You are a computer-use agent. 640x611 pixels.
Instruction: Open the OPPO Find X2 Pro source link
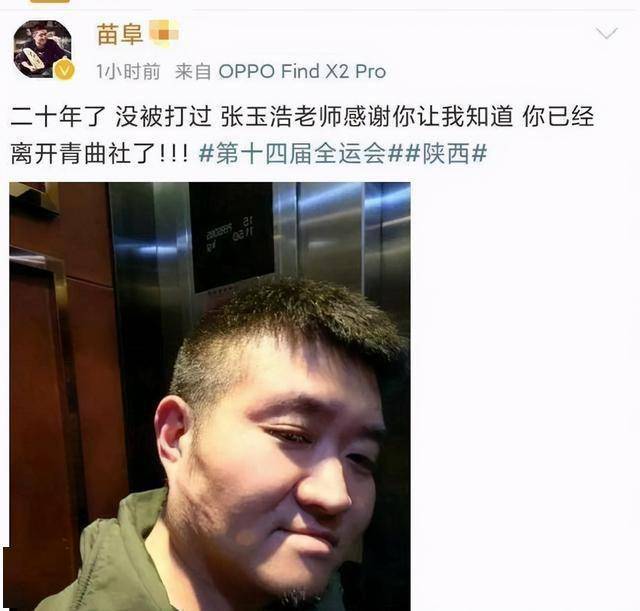click(x=302, y=72)
